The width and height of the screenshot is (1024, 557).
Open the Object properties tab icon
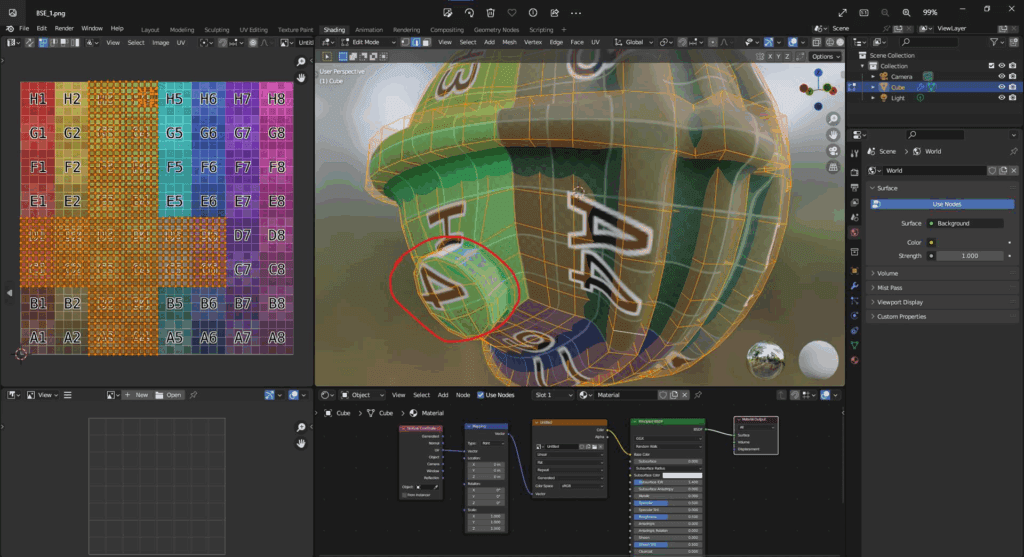tap(854, 270)
